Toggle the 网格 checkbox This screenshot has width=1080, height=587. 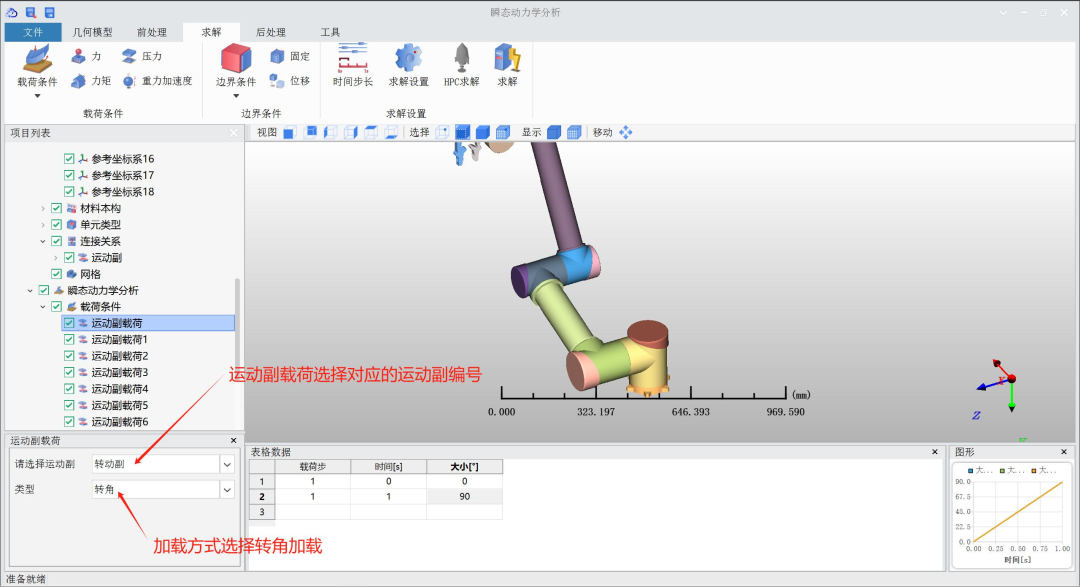coord(56,274)
